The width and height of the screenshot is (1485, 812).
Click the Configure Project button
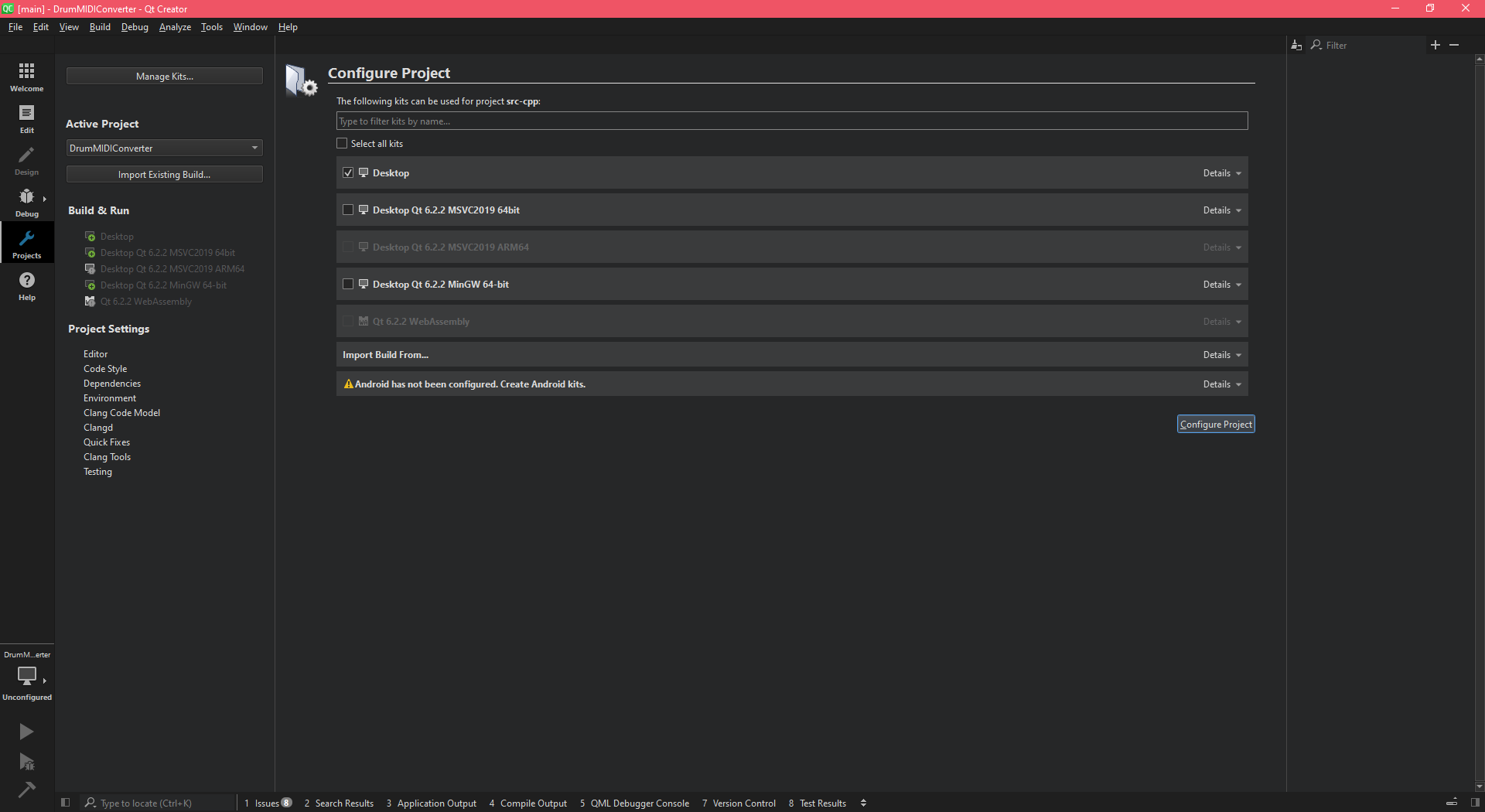click(1216, 424)
